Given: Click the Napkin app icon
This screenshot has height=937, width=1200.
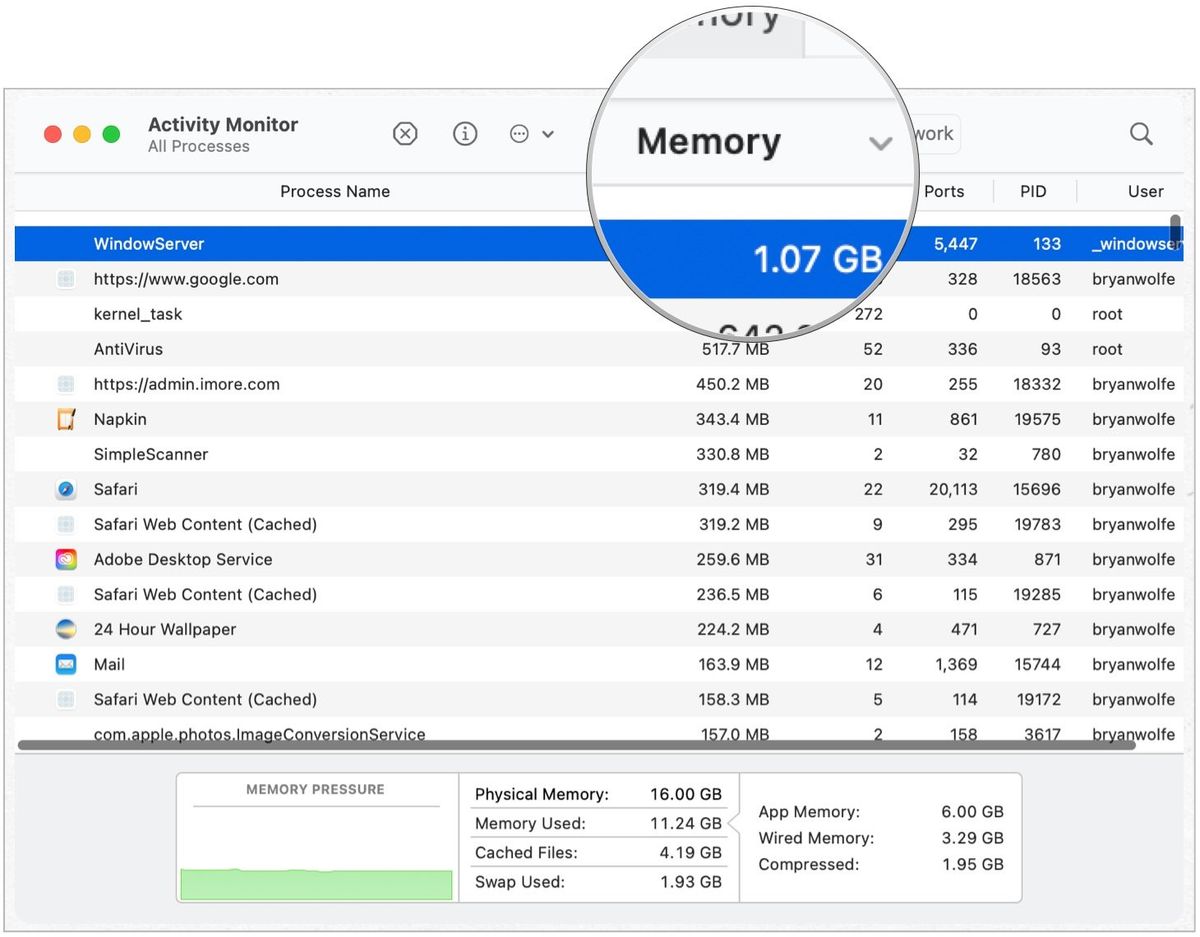Looking at the screenshot, I should click(x=66, y=419).
